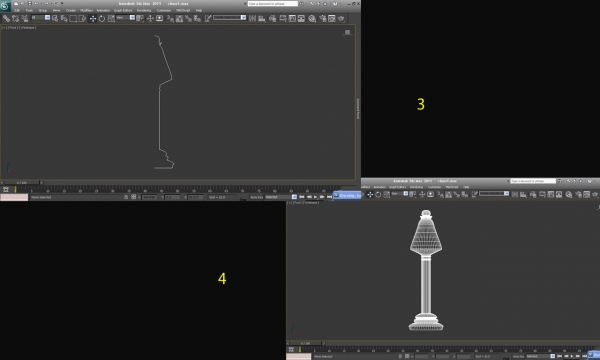The width and height of the screenshot is (600, 360).
Task: Click Bind to Space Warp tool in top window
Action: (x=24, y=18)
